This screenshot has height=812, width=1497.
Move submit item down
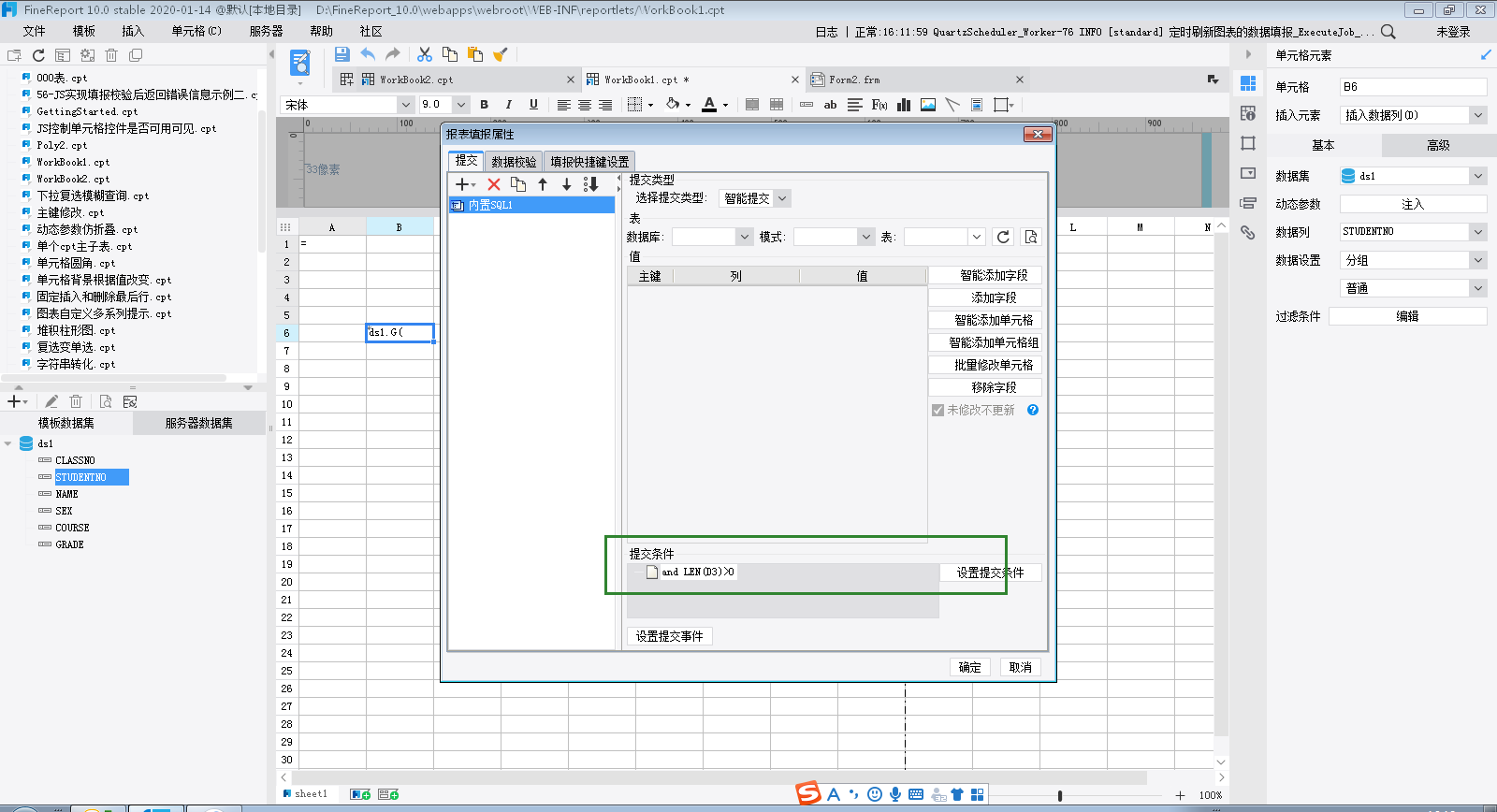(x=566, y=184)
